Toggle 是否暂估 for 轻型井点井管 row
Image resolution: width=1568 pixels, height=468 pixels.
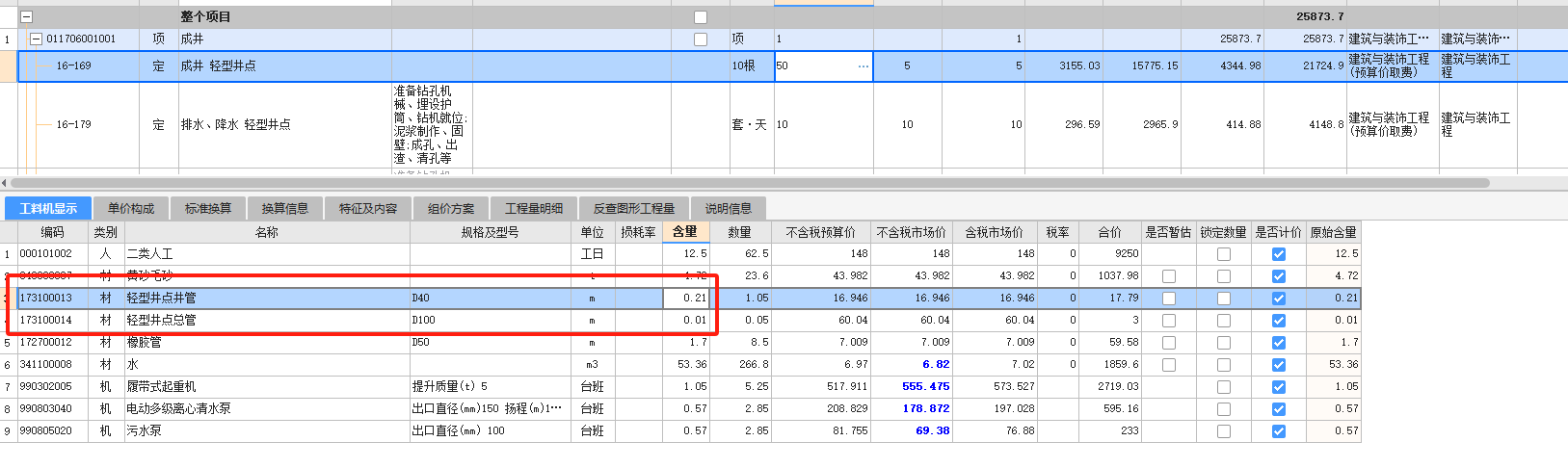click(1169, 299)
